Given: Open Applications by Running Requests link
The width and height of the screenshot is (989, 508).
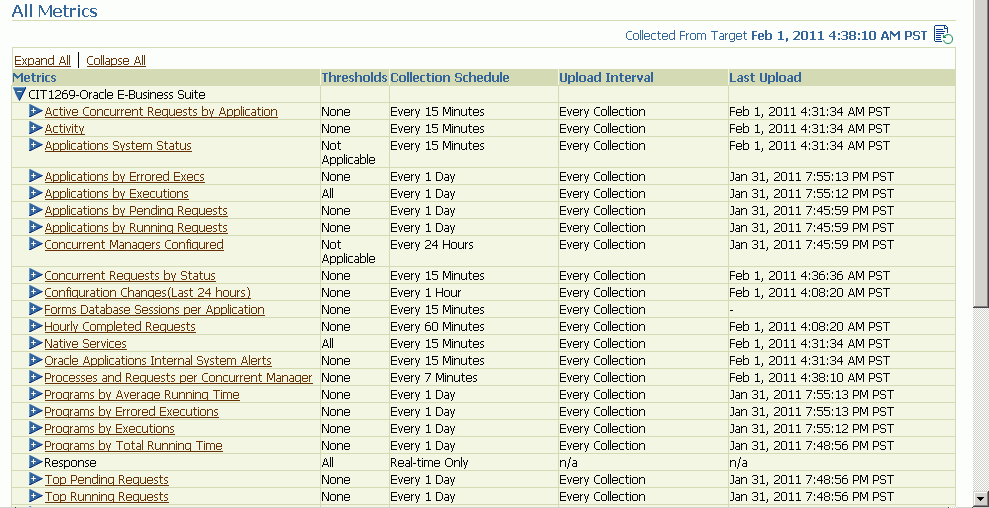Looking at the screenshot, I should coord(136,228).
